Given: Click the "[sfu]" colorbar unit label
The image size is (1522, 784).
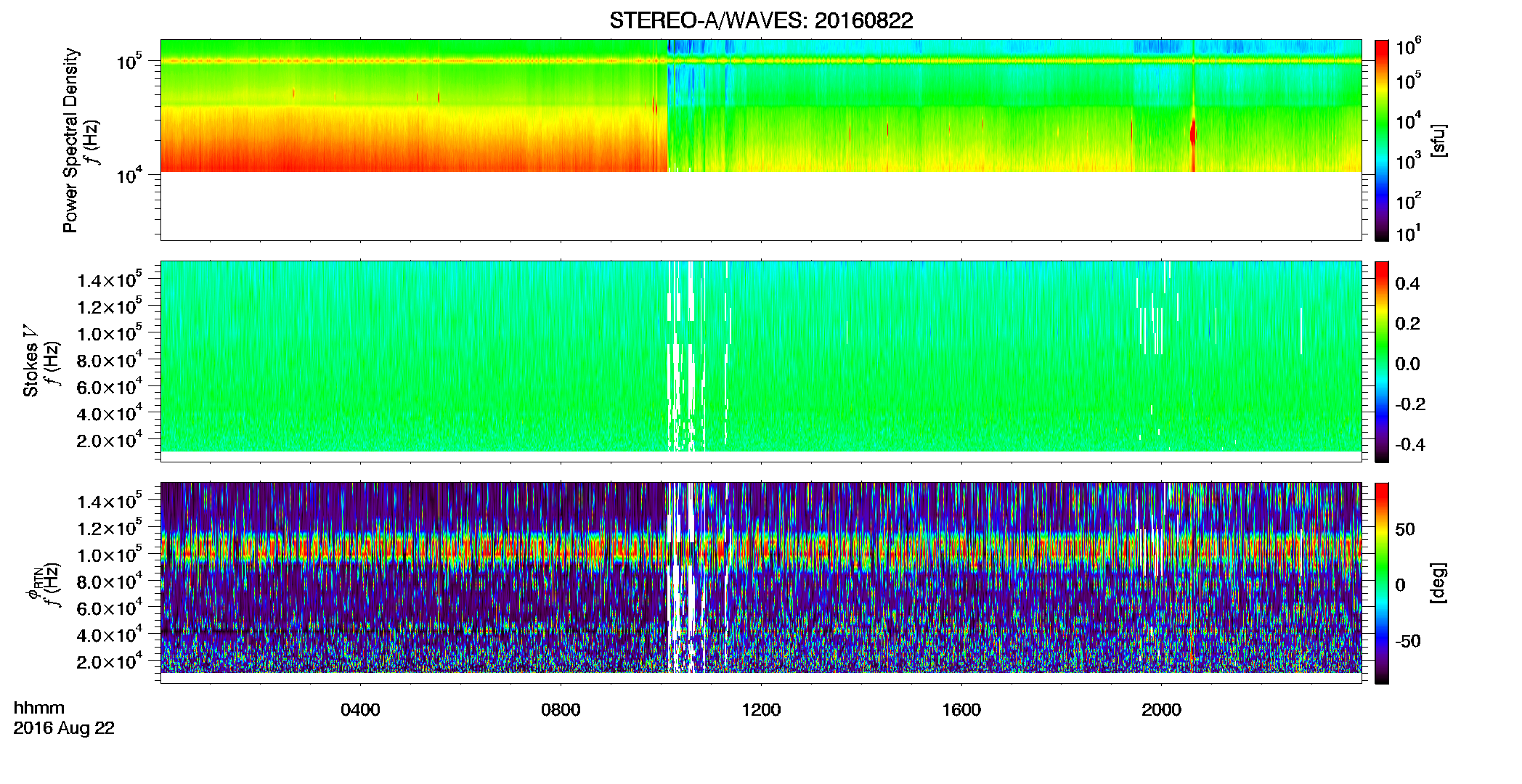Looking at the screenshot, I should [1438, 140].
